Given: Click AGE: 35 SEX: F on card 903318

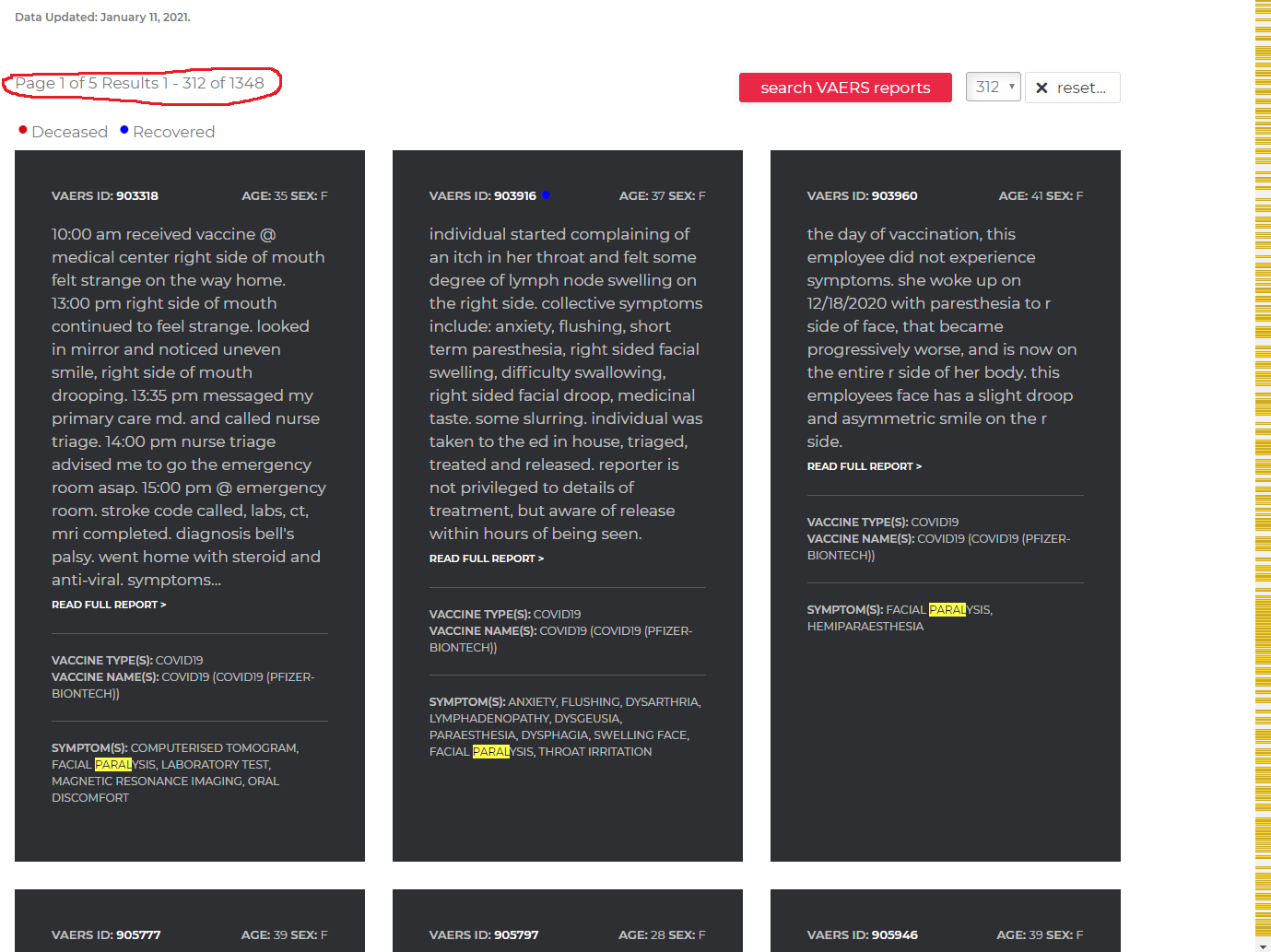Looking at the screenshot, I should click(x=285, y=195).
